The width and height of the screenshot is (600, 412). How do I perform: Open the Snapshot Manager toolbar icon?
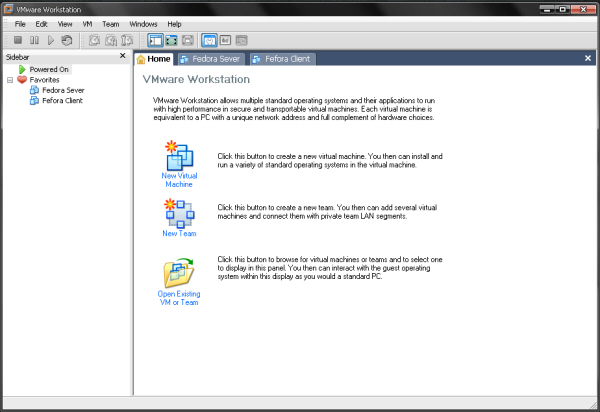[127, 40]
